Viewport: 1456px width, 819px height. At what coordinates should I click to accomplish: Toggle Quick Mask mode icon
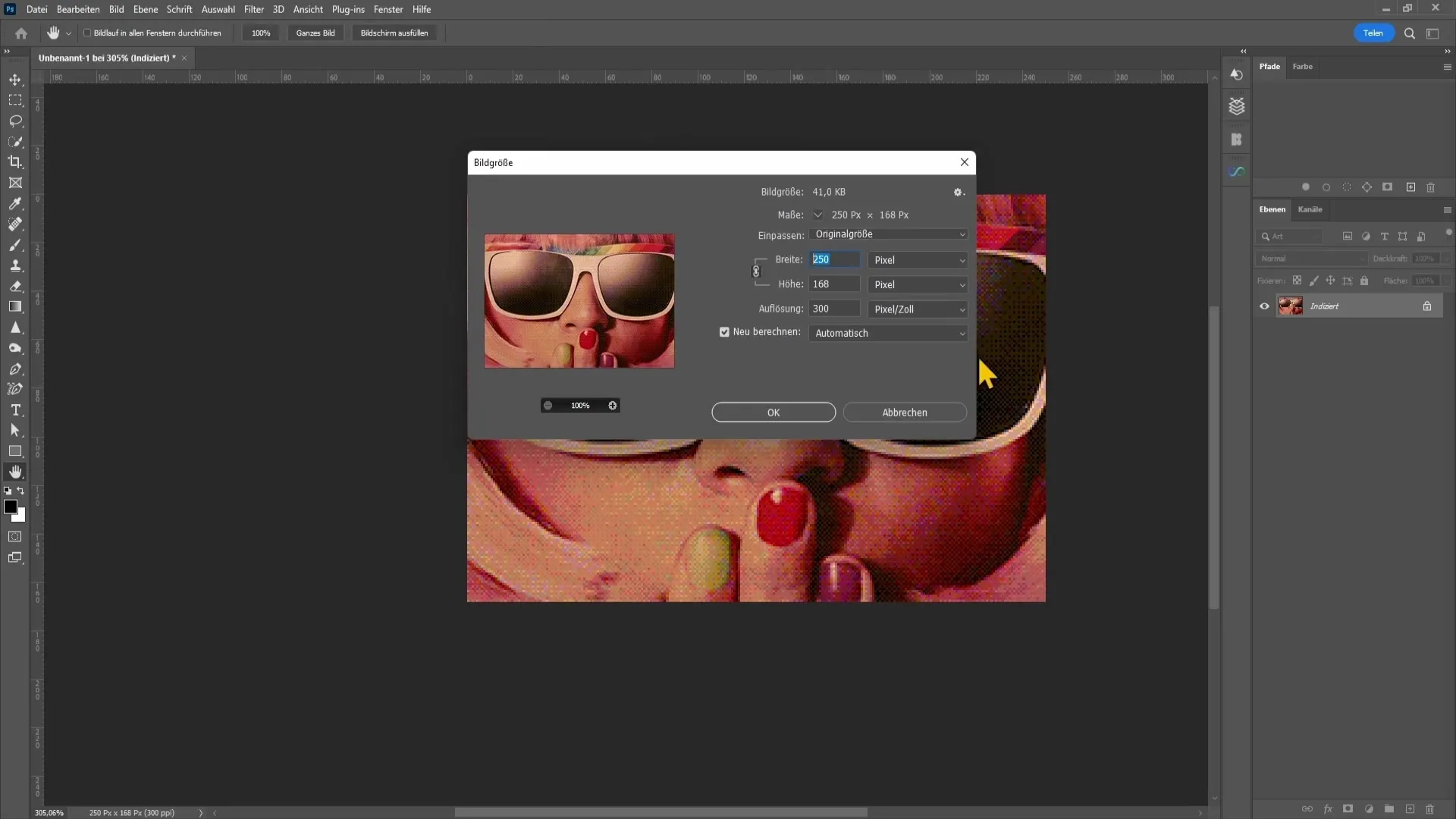coord(15,537)
